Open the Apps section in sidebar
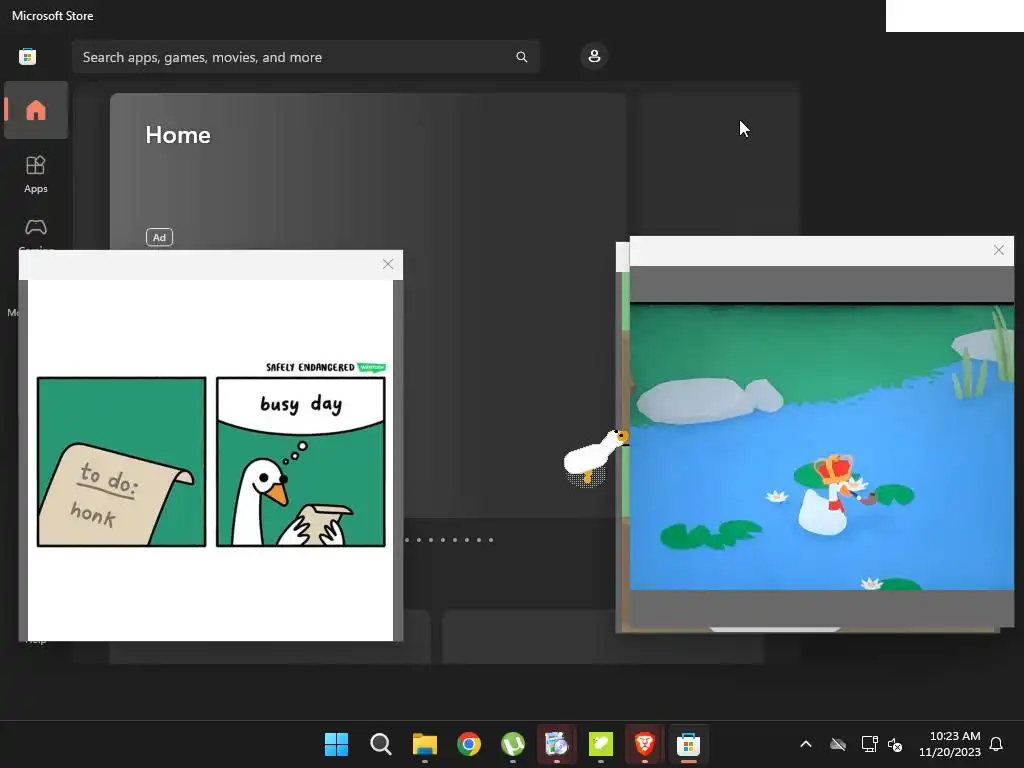This screenshot has height=768, width=1024. (36, 174)
